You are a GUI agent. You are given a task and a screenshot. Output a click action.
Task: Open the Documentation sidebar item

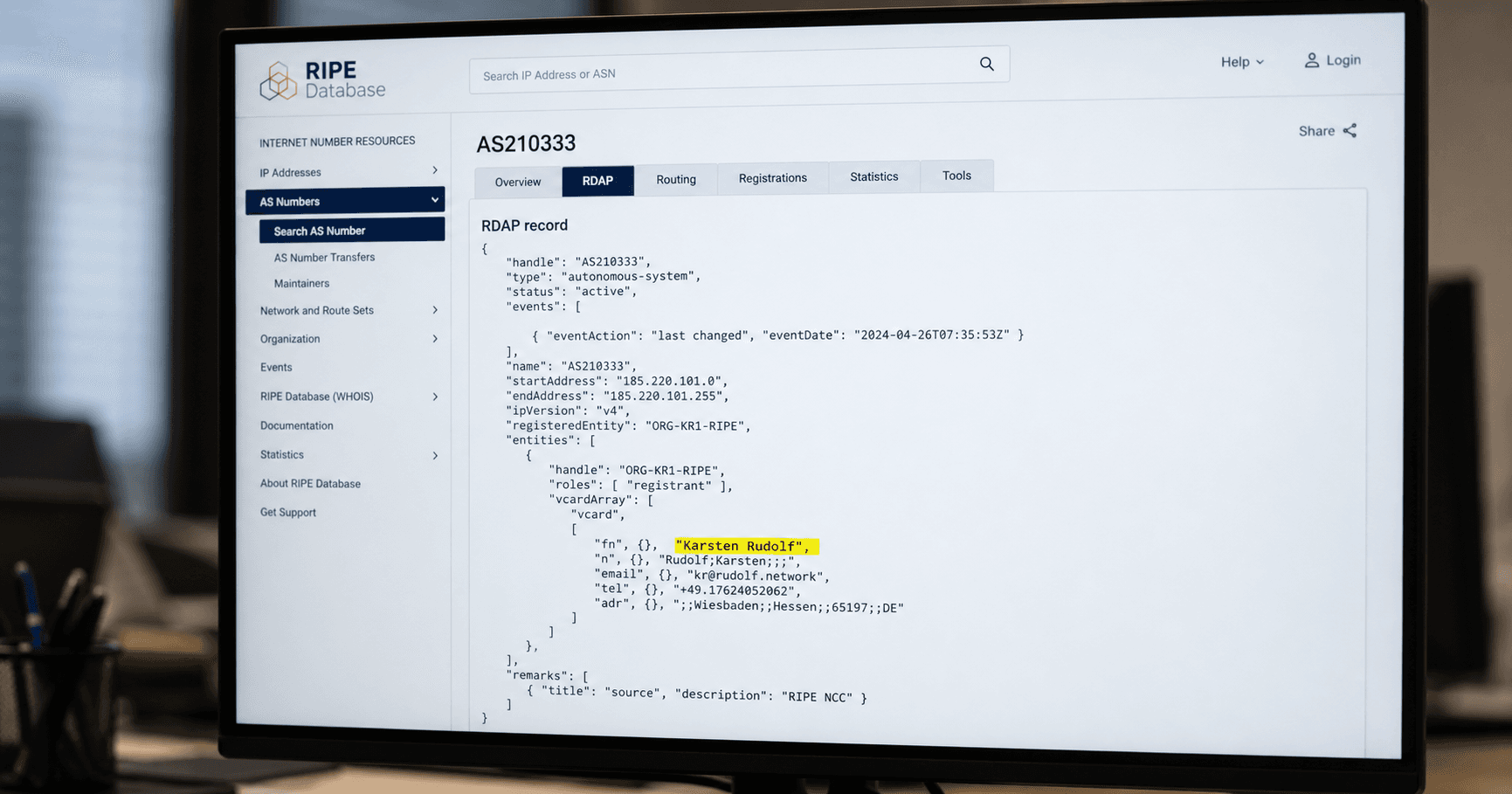pyautogui.click(x=296, y=425)
